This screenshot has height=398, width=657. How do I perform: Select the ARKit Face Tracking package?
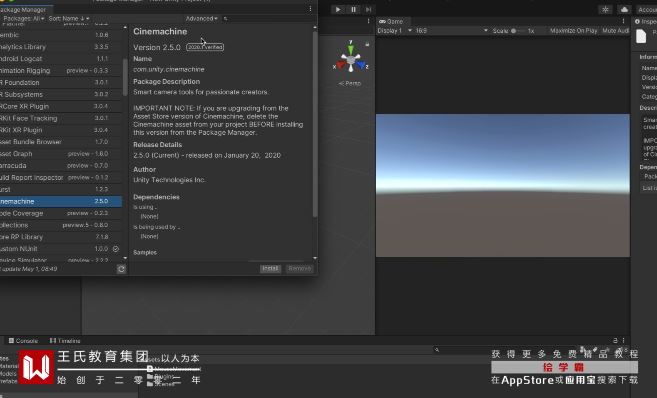point(61,118)
